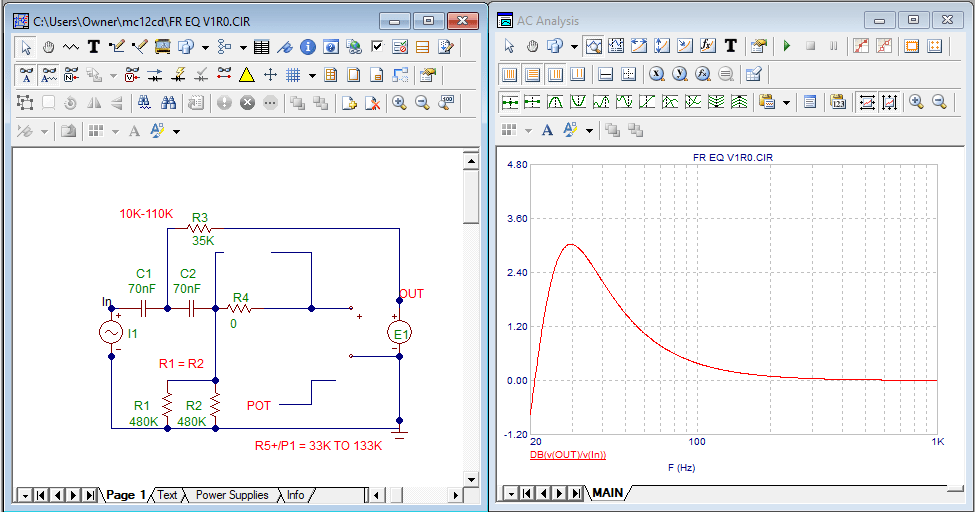Click the R3 35K resistor in schematic
The width and height of the screenshot is (975, 512).
click(200, 229)
